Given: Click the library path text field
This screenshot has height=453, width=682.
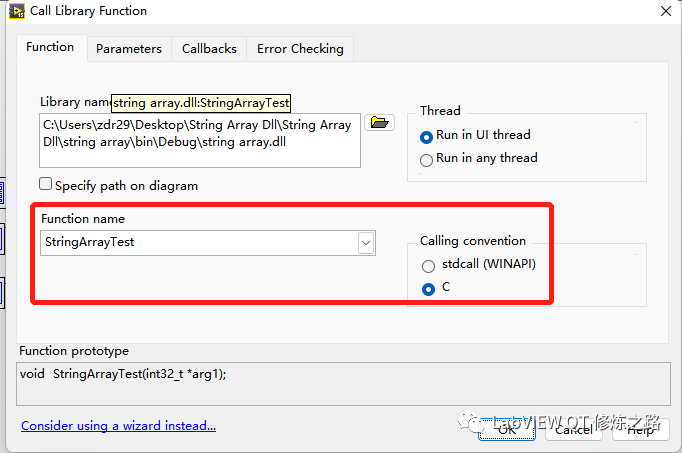Looking at the screenshot, I should click(200, 140).
